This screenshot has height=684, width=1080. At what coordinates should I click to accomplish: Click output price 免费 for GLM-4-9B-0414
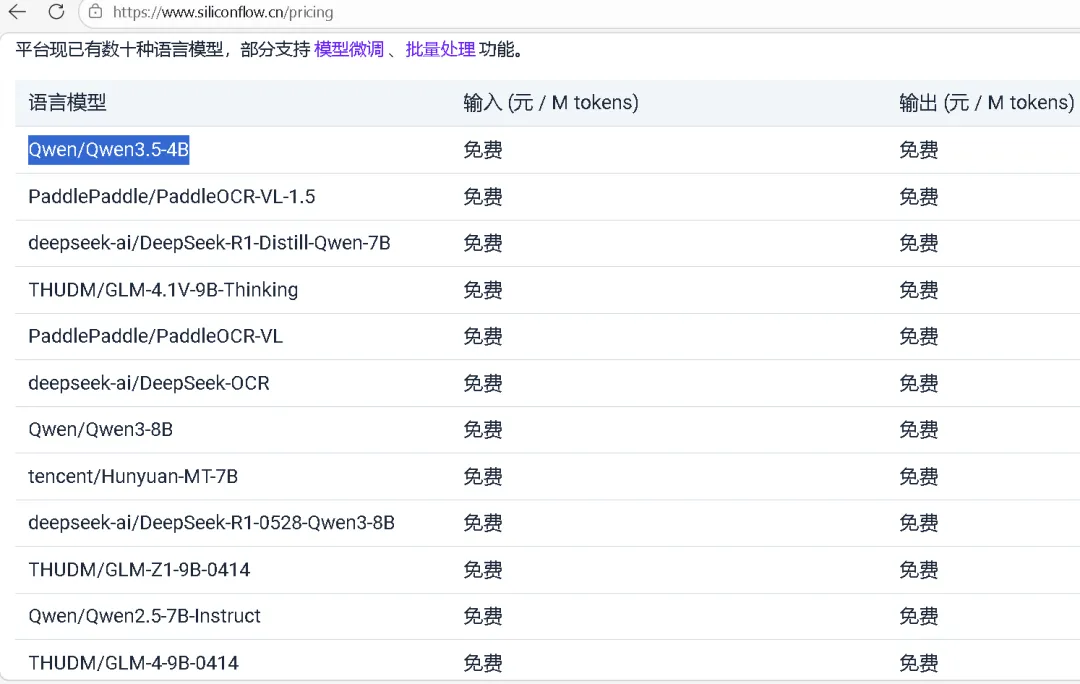[x=919, y=663]
